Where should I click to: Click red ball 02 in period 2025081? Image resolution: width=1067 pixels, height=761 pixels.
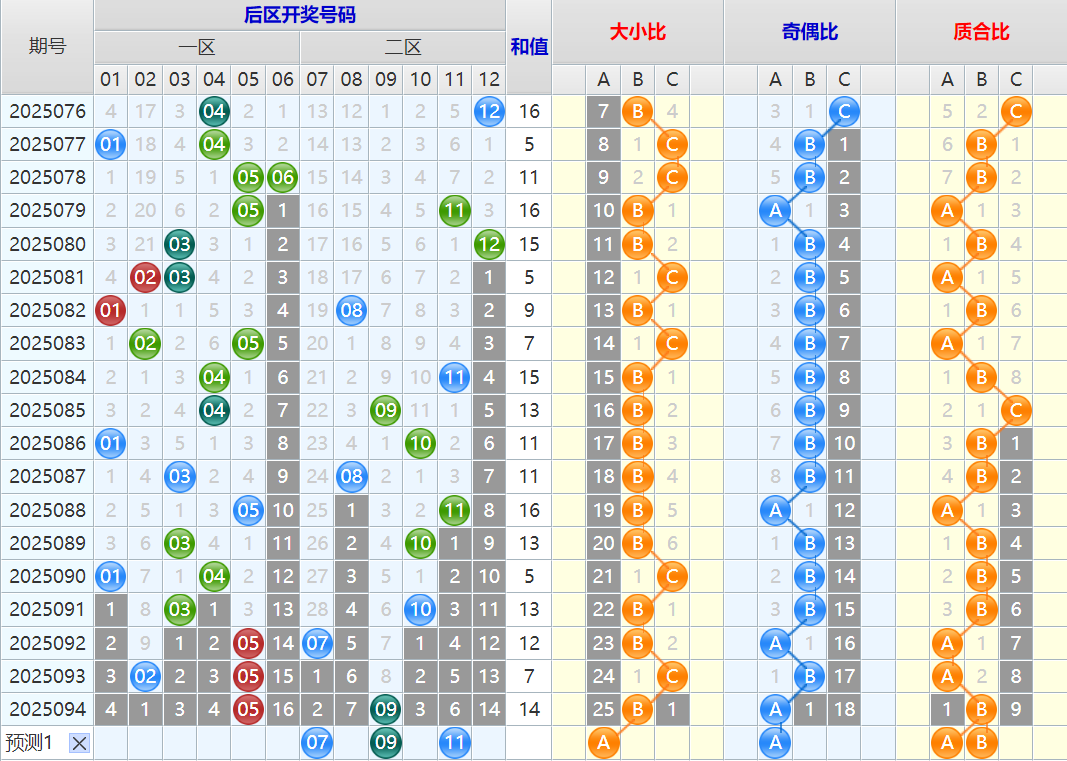click(x=145, y=277)
